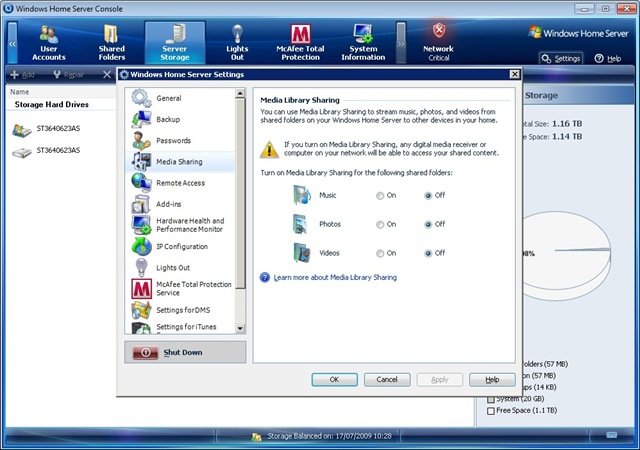Image resolution: width=640 pixels, height=450 pixels.
Task: Select the first ST3640623AS drive
Action: pyautogui.click(x=46, y=129)
